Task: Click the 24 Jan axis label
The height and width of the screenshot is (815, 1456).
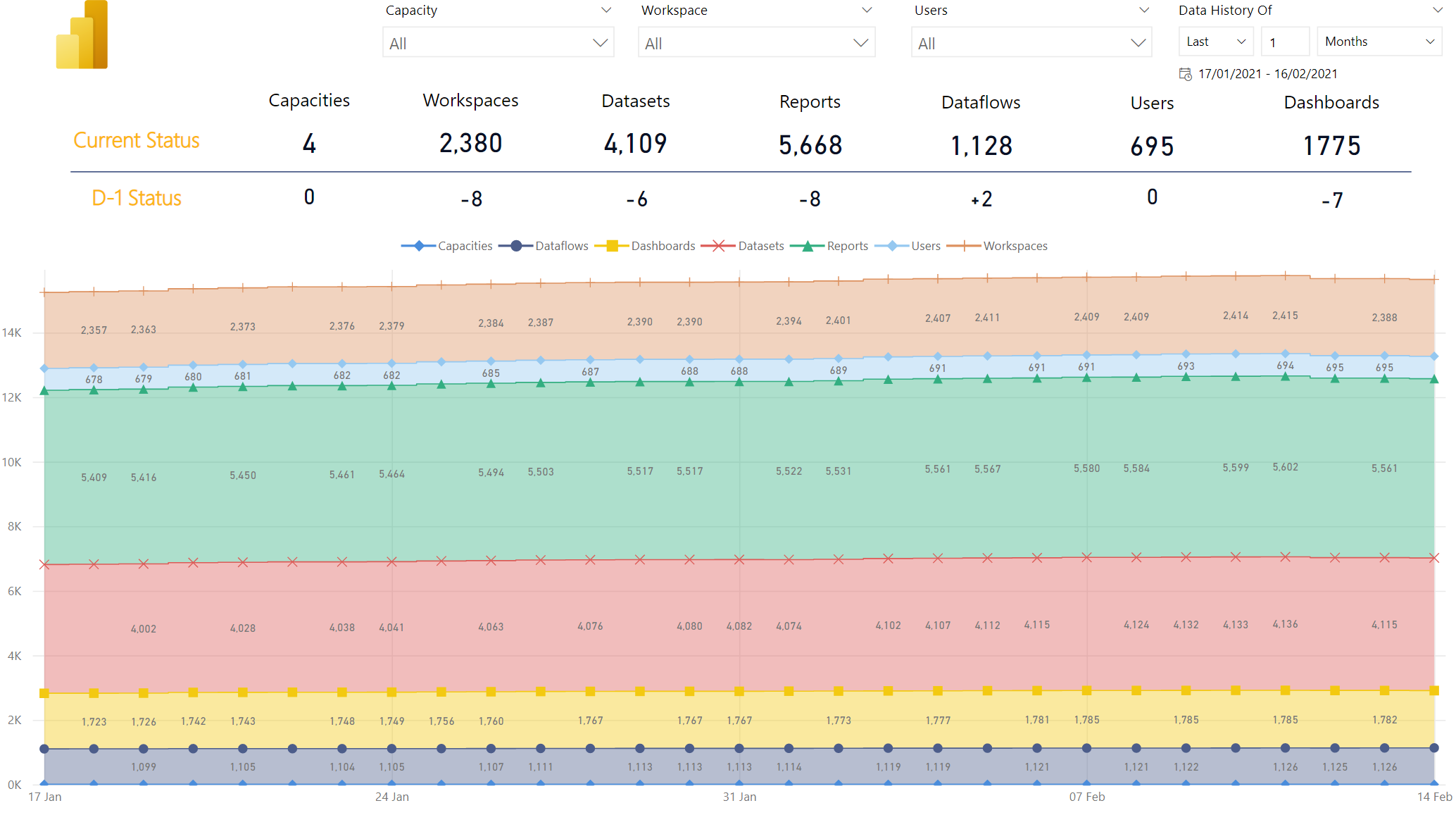Action: tap(391, 797)
